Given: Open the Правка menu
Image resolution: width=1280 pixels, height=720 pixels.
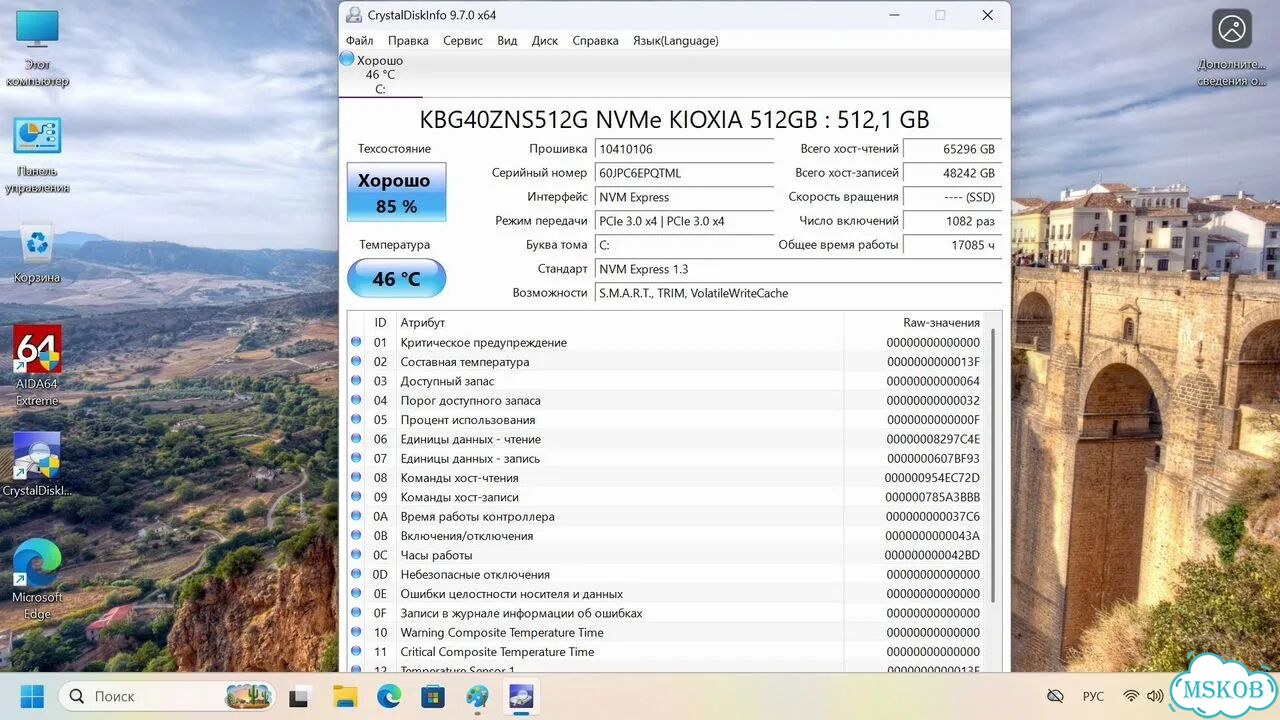Looking at the screenshot, I should tap(408, 41).
